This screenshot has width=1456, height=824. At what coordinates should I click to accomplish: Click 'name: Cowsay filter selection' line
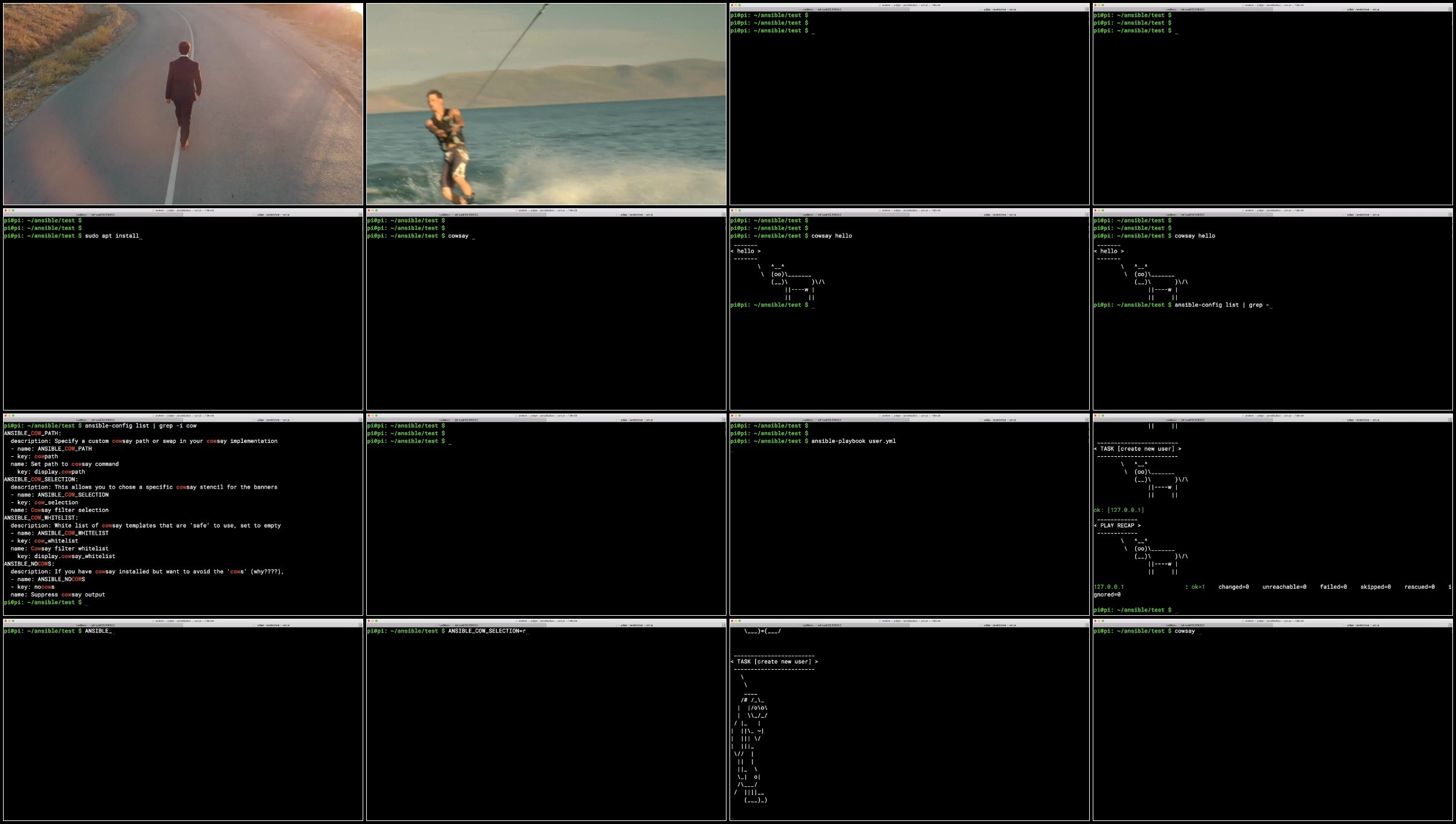tap(59, 510)
